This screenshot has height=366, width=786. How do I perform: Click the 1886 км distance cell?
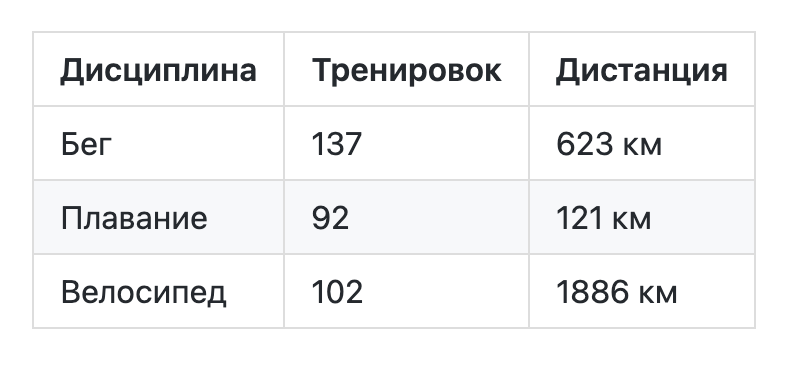click(642, 291)
